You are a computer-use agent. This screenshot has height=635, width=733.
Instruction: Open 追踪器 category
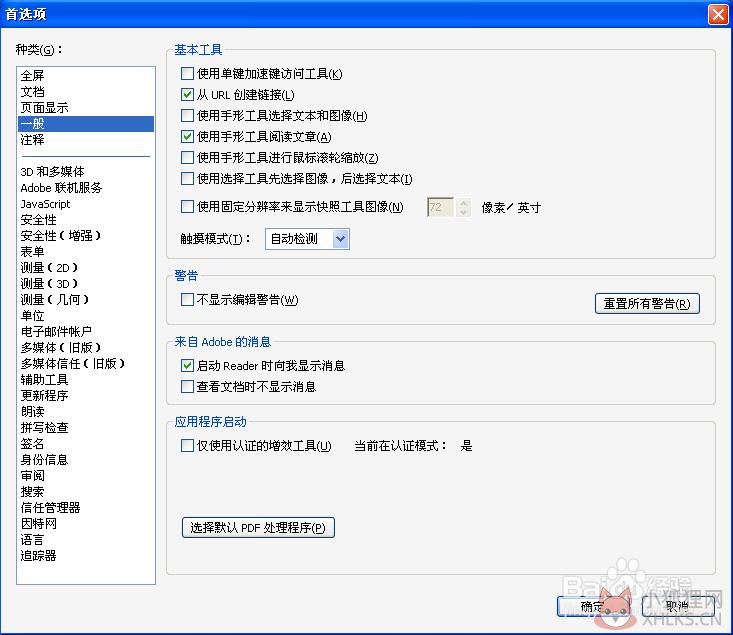pyautogui.click(x=86, y=556)
